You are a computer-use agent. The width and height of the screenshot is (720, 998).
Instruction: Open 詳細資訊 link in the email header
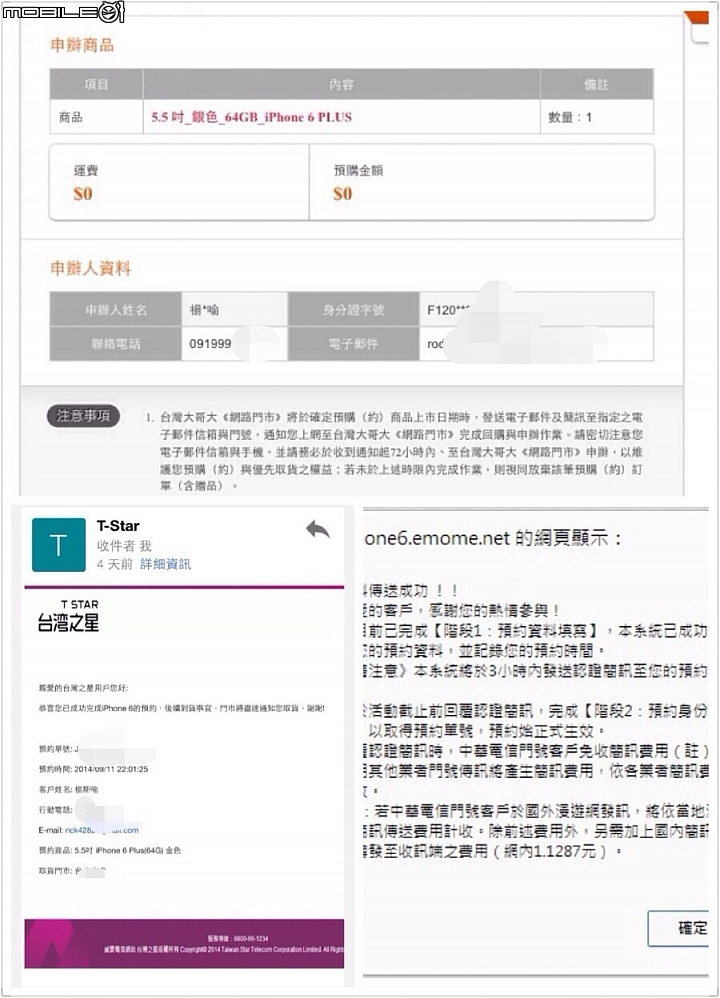(166, 564)
